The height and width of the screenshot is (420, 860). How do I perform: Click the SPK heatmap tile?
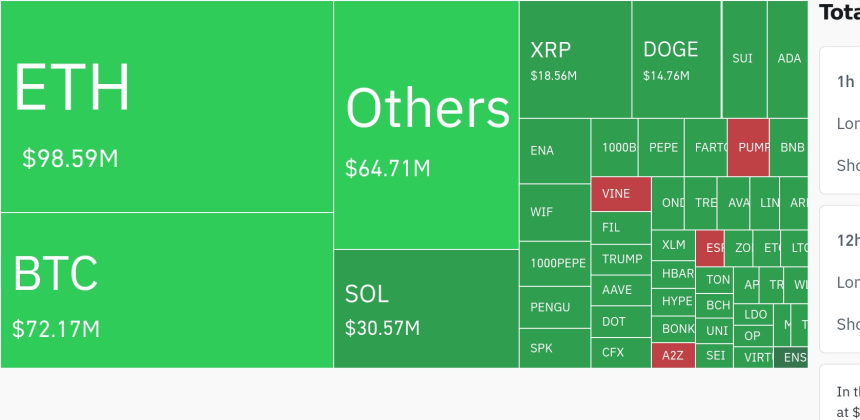[554, 348]
